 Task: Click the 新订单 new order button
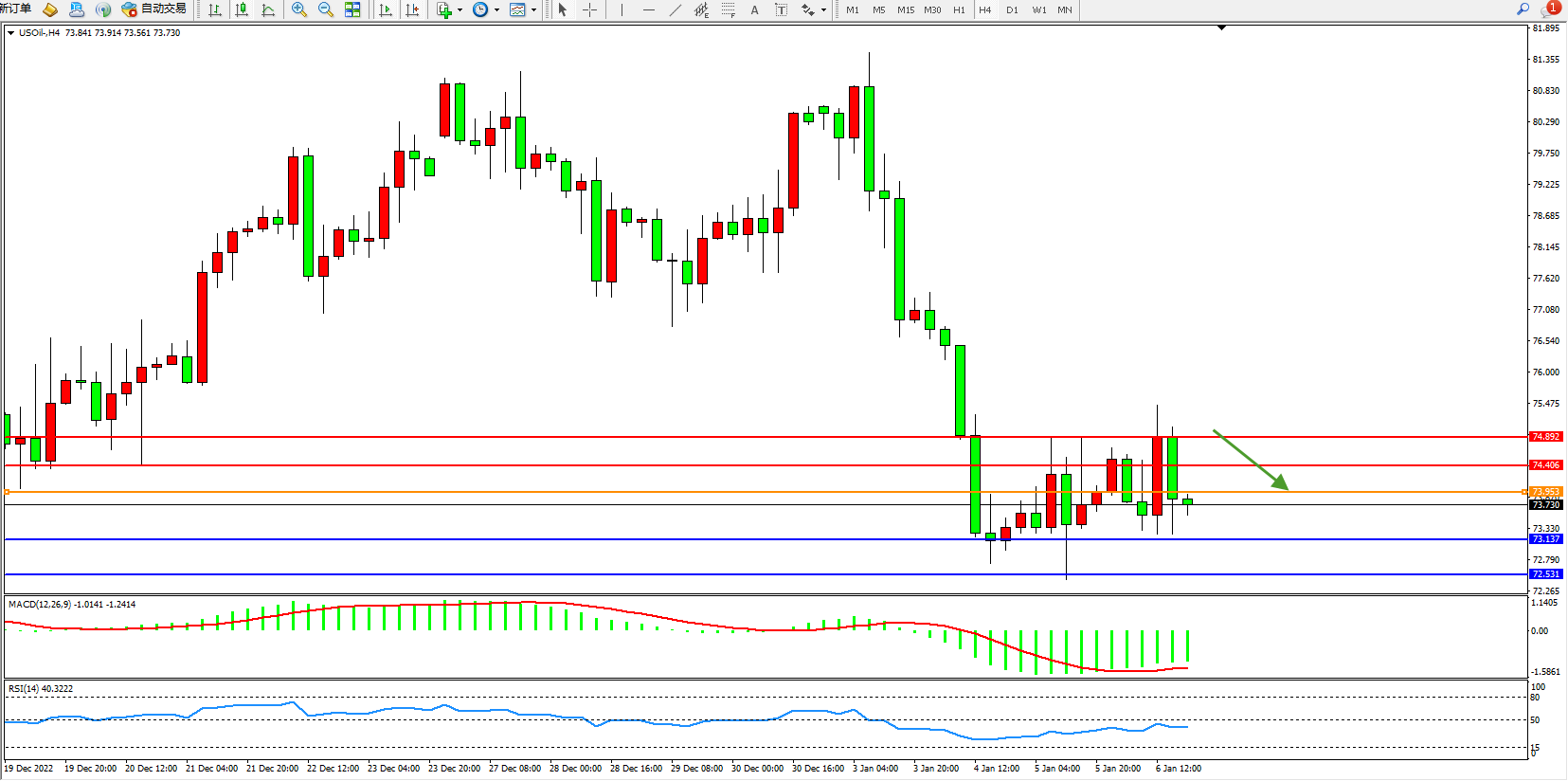(x=15, y=9)
